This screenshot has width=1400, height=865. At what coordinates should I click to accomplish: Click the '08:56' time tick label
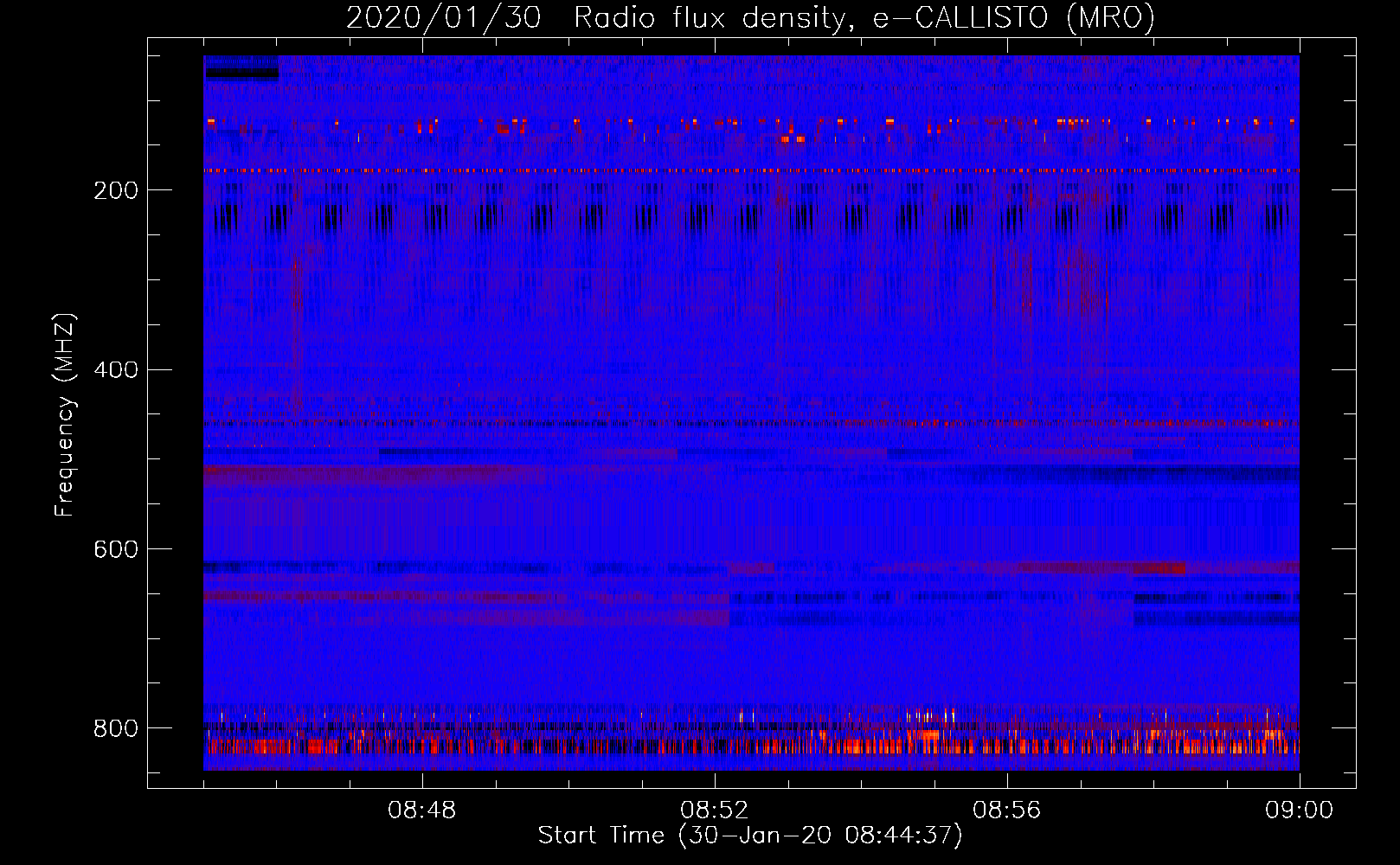[x=1007, y=811]
